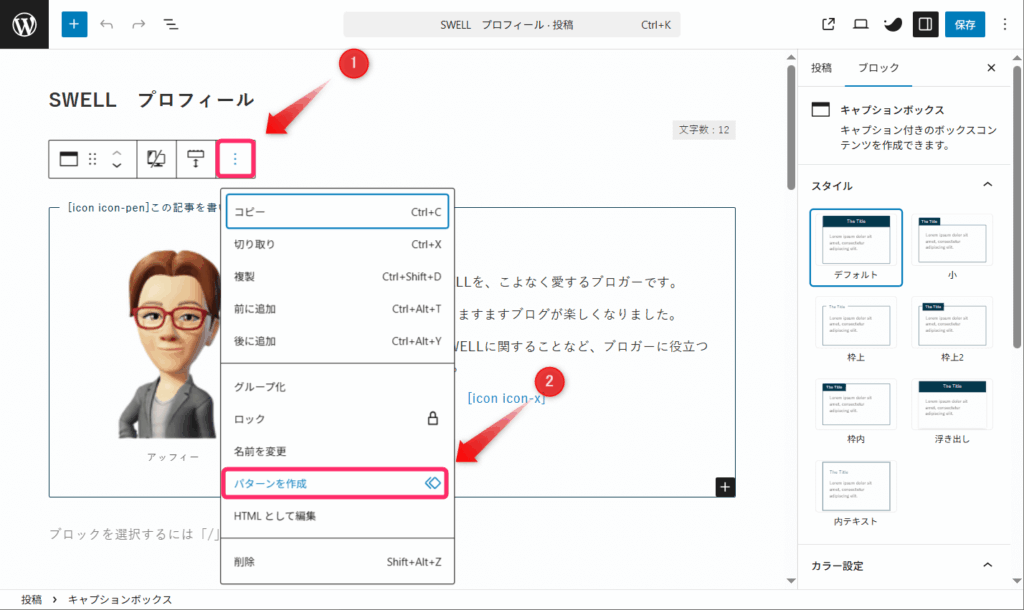Close the settings sidebar
Image resolution: width=1024 pixels, height=610 pixels.
click(x=991, y=68)
